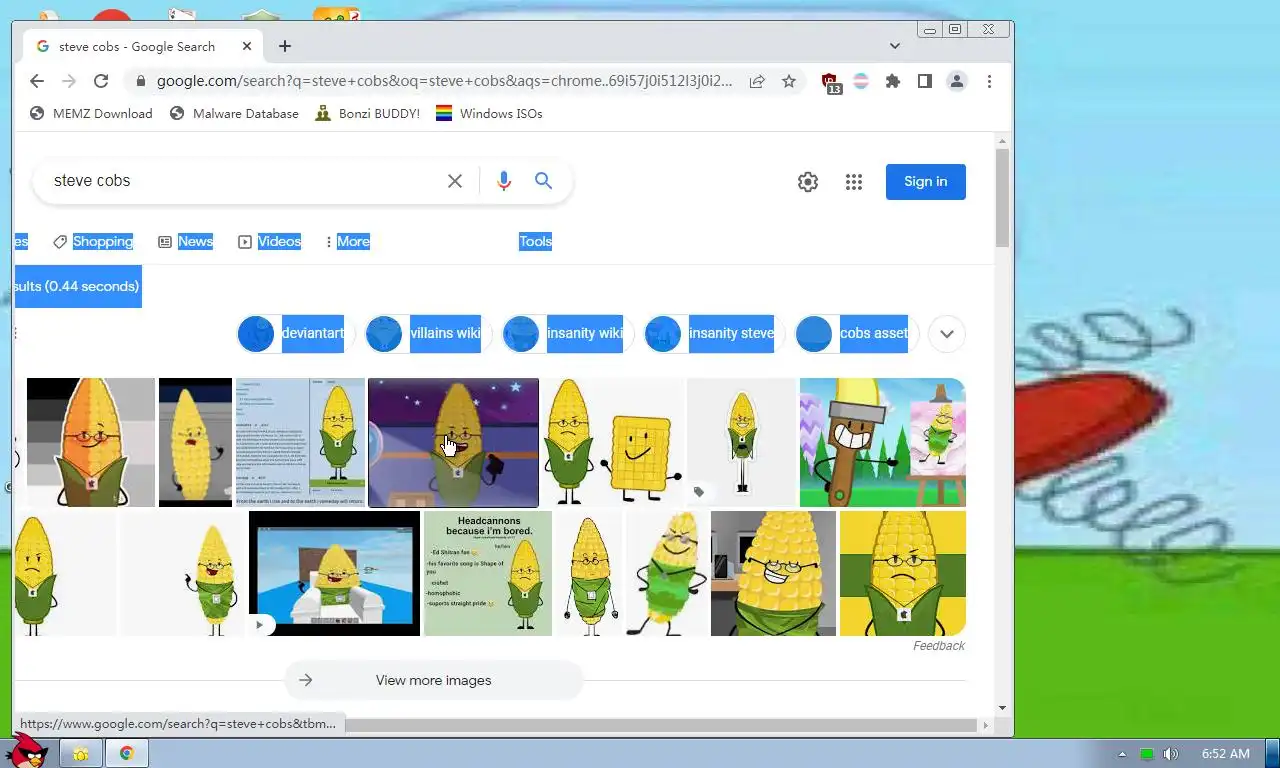Reload the Google search page

tap(101, 81)
